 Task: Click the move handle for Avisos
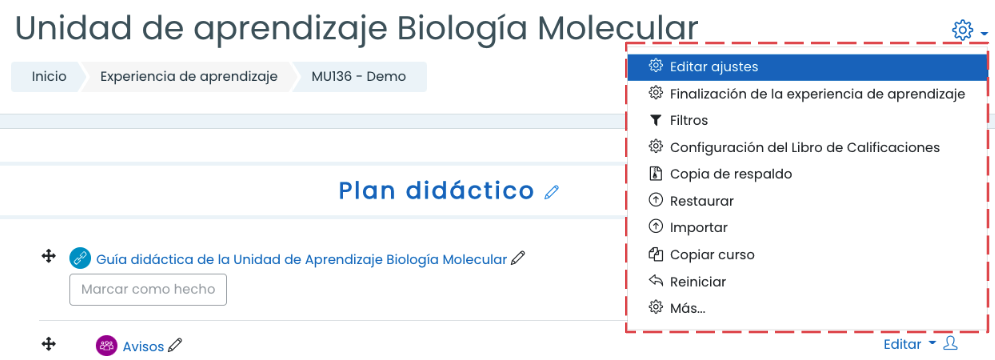[x=48, y=344]
